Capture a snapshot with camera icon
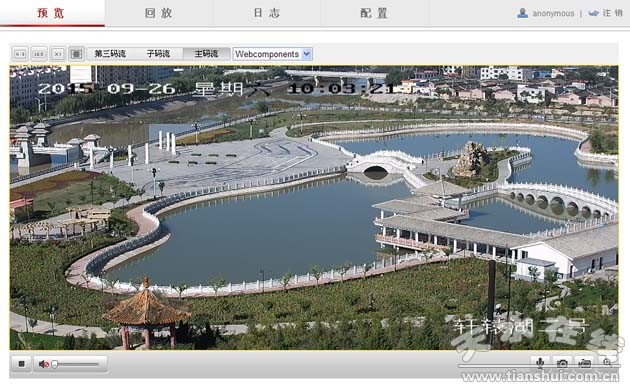Viewport: 630px width, 387px height. click(x=562, y=363)
